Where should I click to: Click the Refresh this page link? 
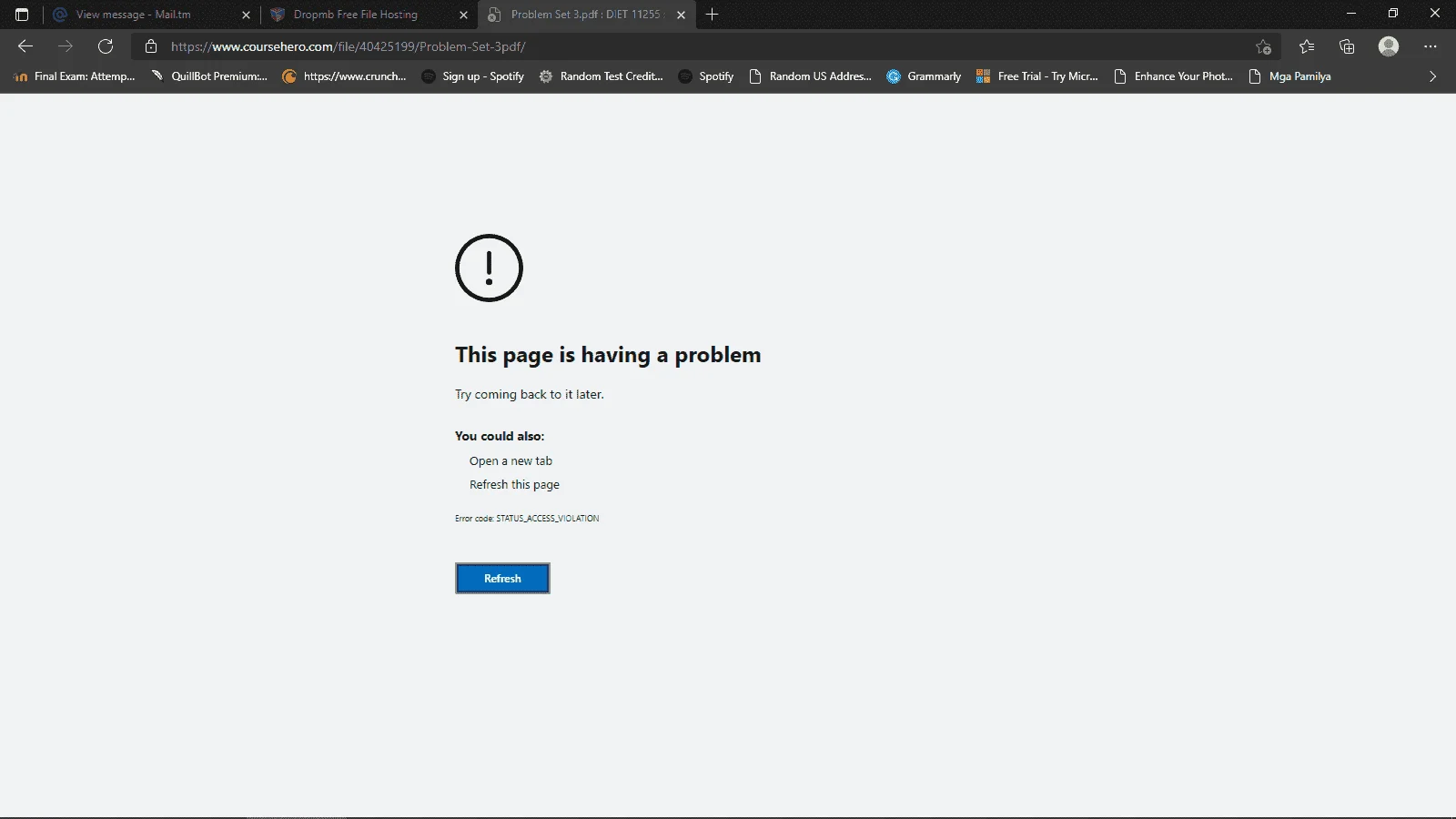point(514,485)
